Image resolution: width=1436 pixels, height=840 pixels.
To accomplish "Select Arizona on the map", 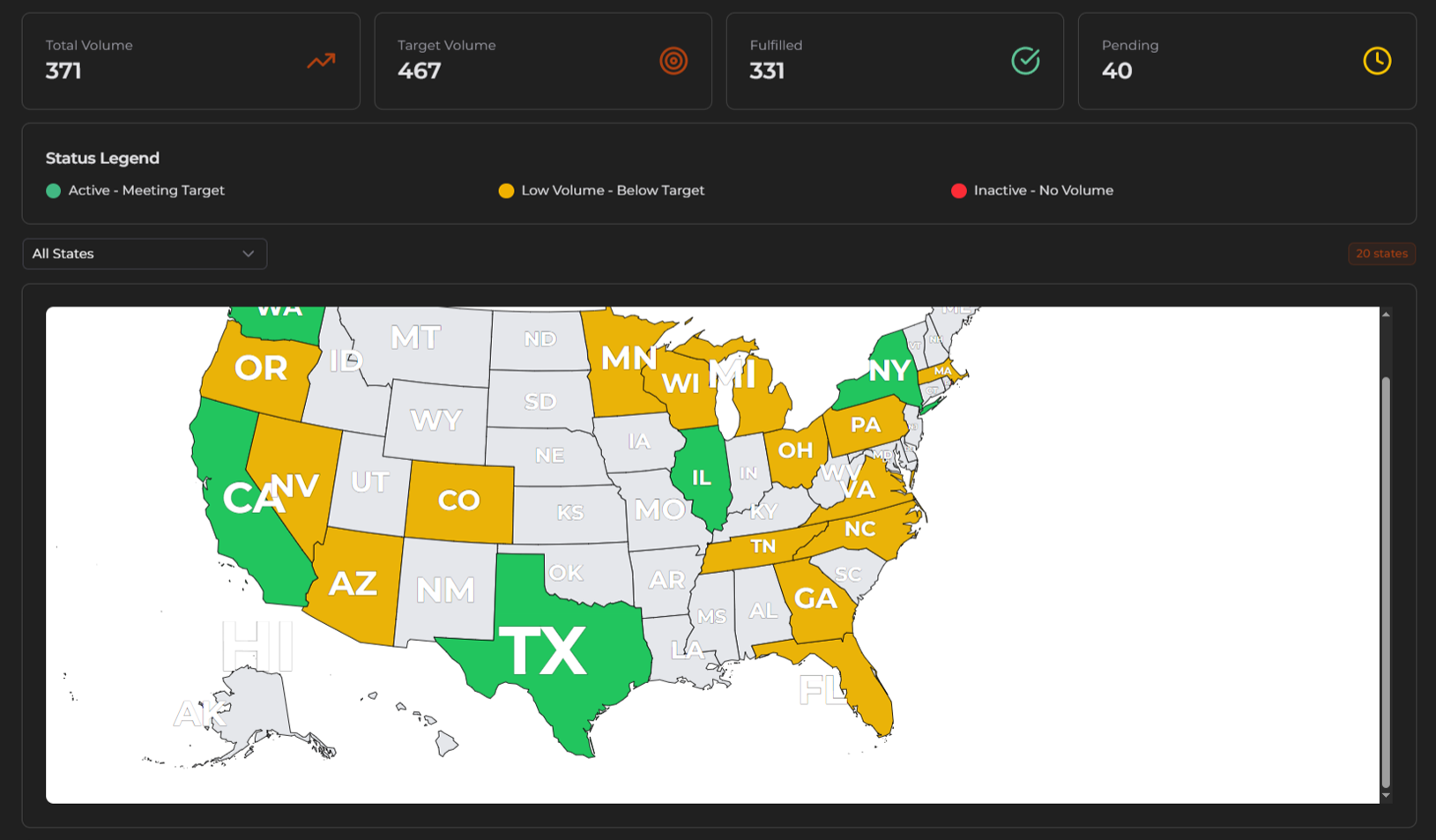I will tap(354, 584).
